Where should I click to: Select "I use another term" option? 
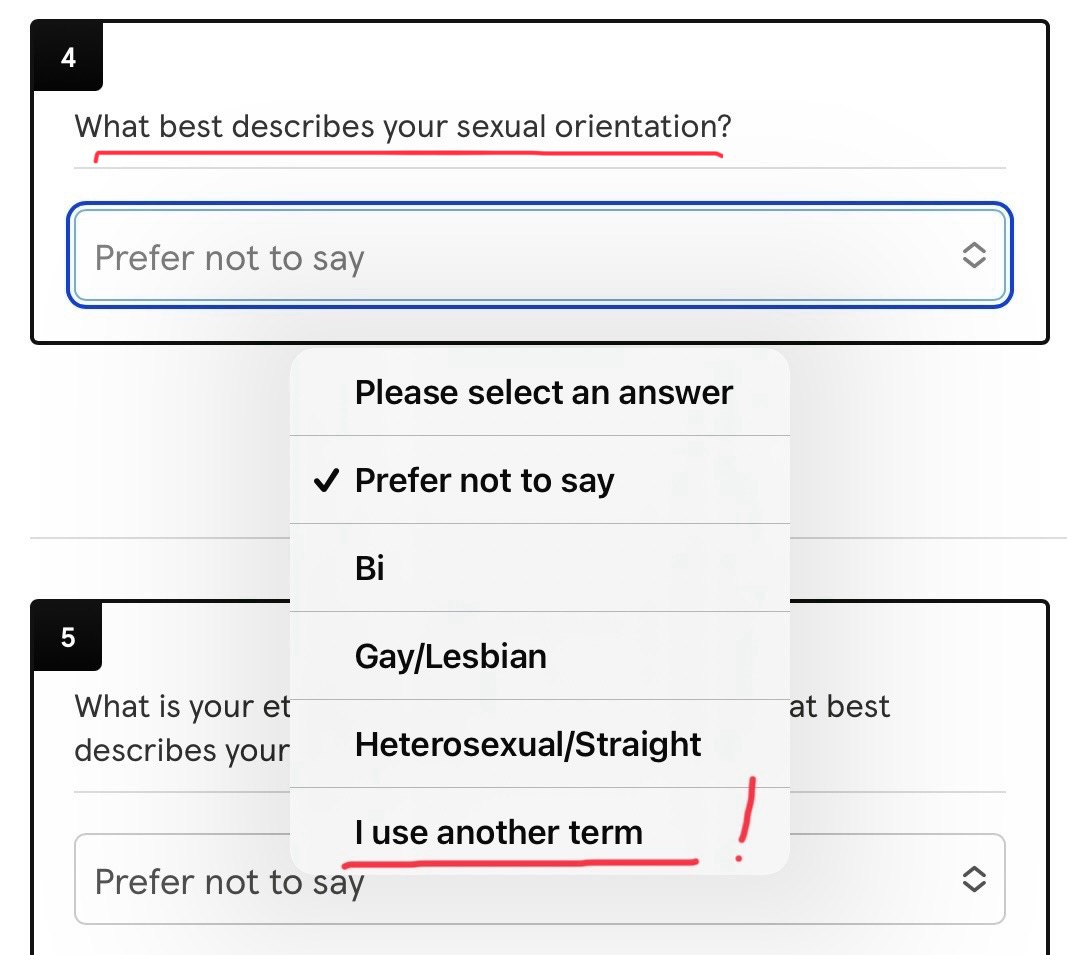point(540,831)
